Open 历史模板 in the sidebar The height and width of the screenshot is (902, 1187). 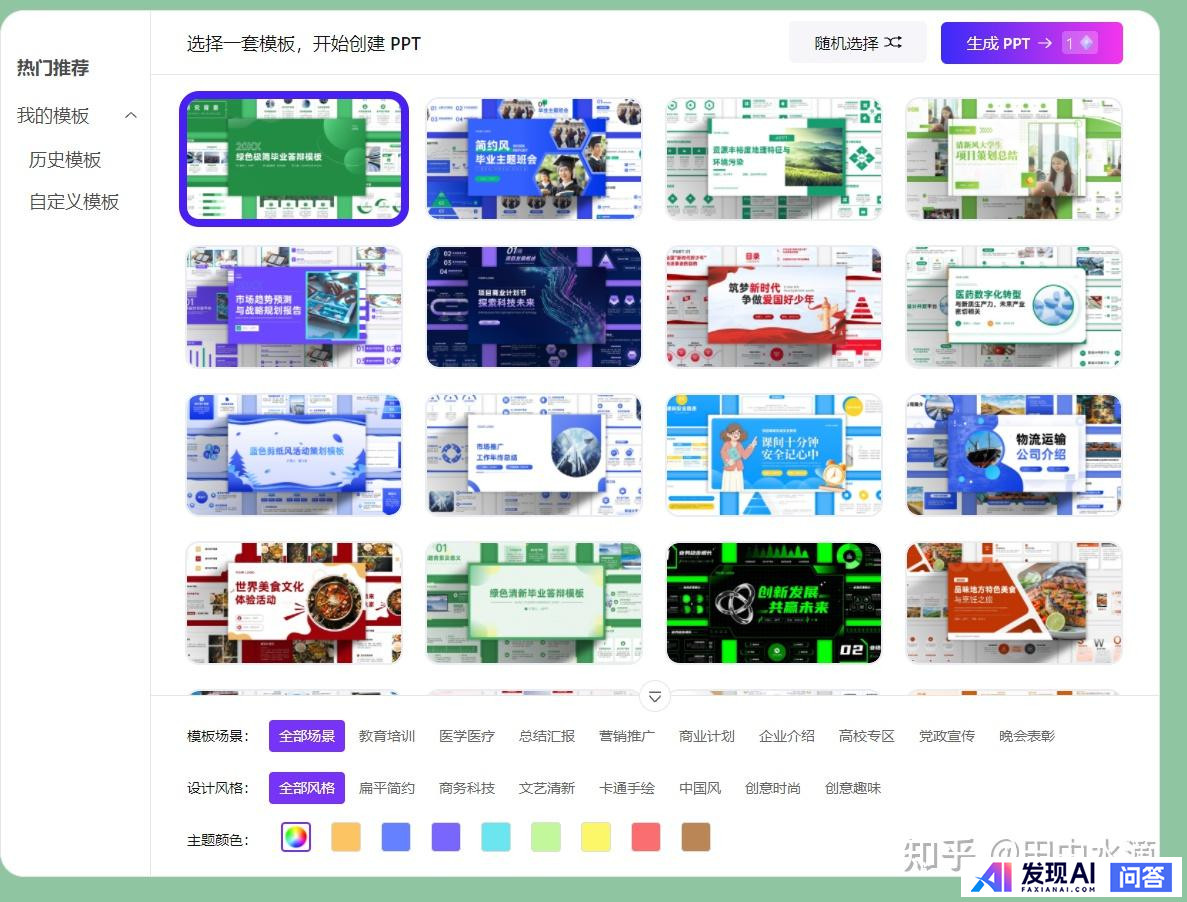tap(65, 160)
